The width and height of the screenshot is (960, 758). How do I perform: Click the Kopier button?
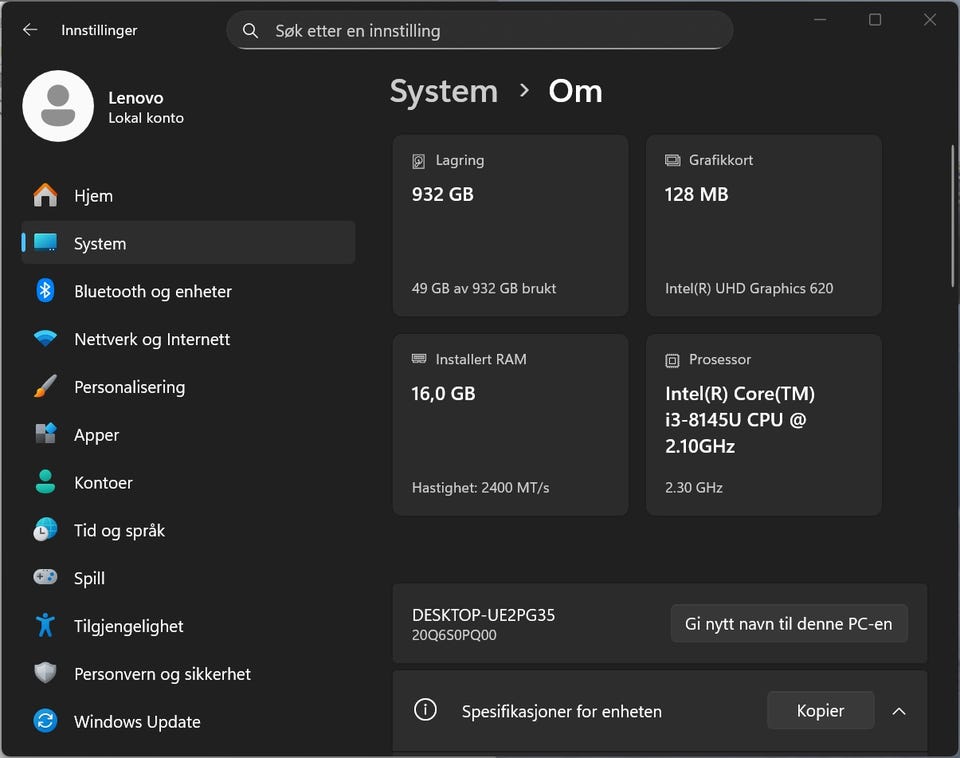click(x=820, y=711)
